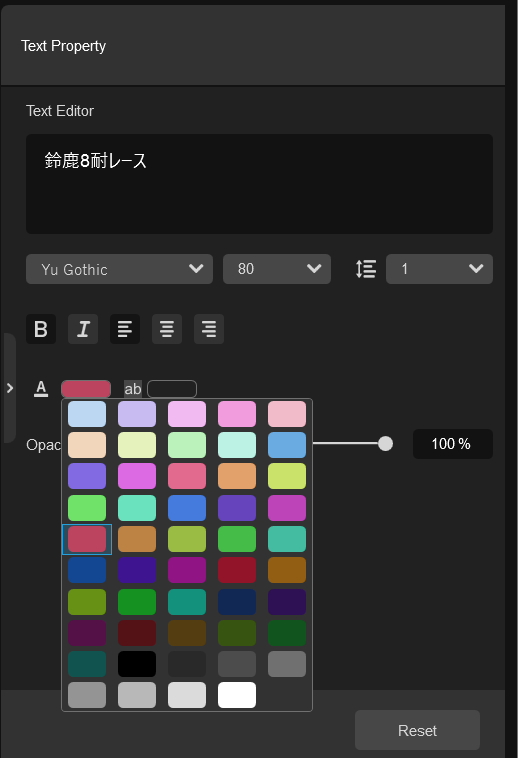The width and height of the screenshot is (518, 758).
Task: Click the Reset button
Action: click(x=417, y=730)
